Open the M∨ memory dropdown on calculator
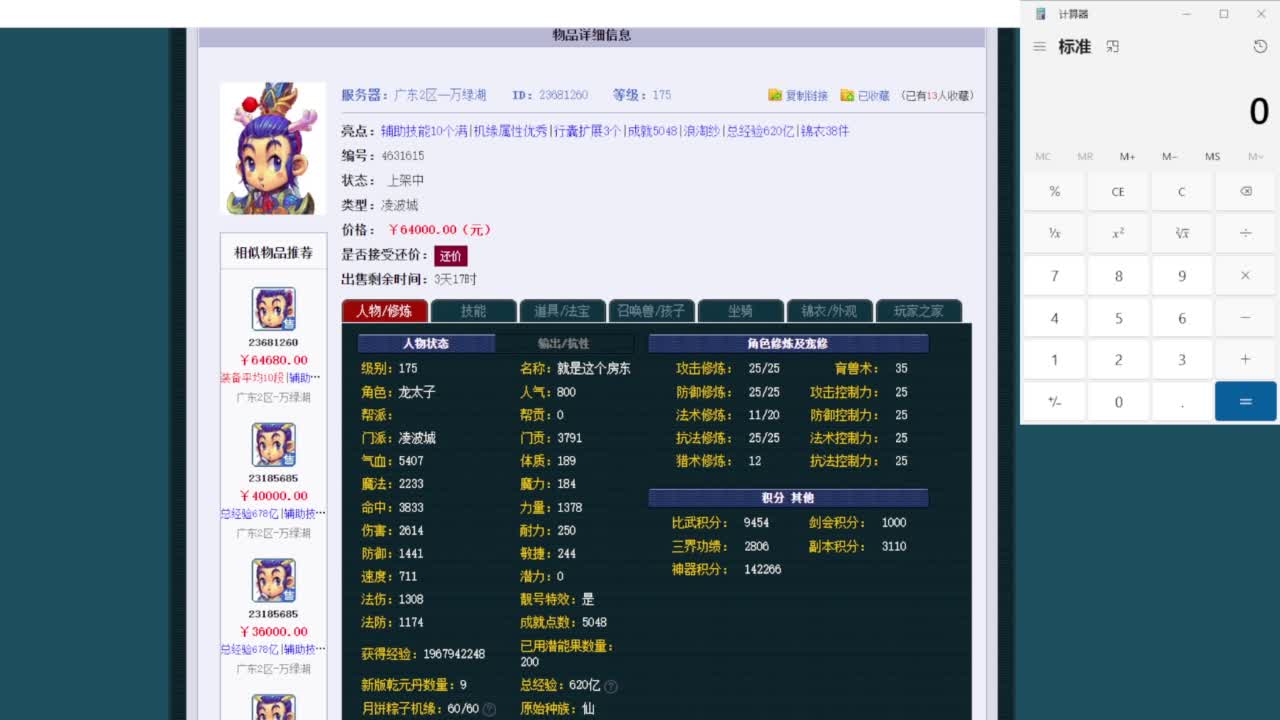Viewport: 1280px width, 720px height. [1256, 156]
